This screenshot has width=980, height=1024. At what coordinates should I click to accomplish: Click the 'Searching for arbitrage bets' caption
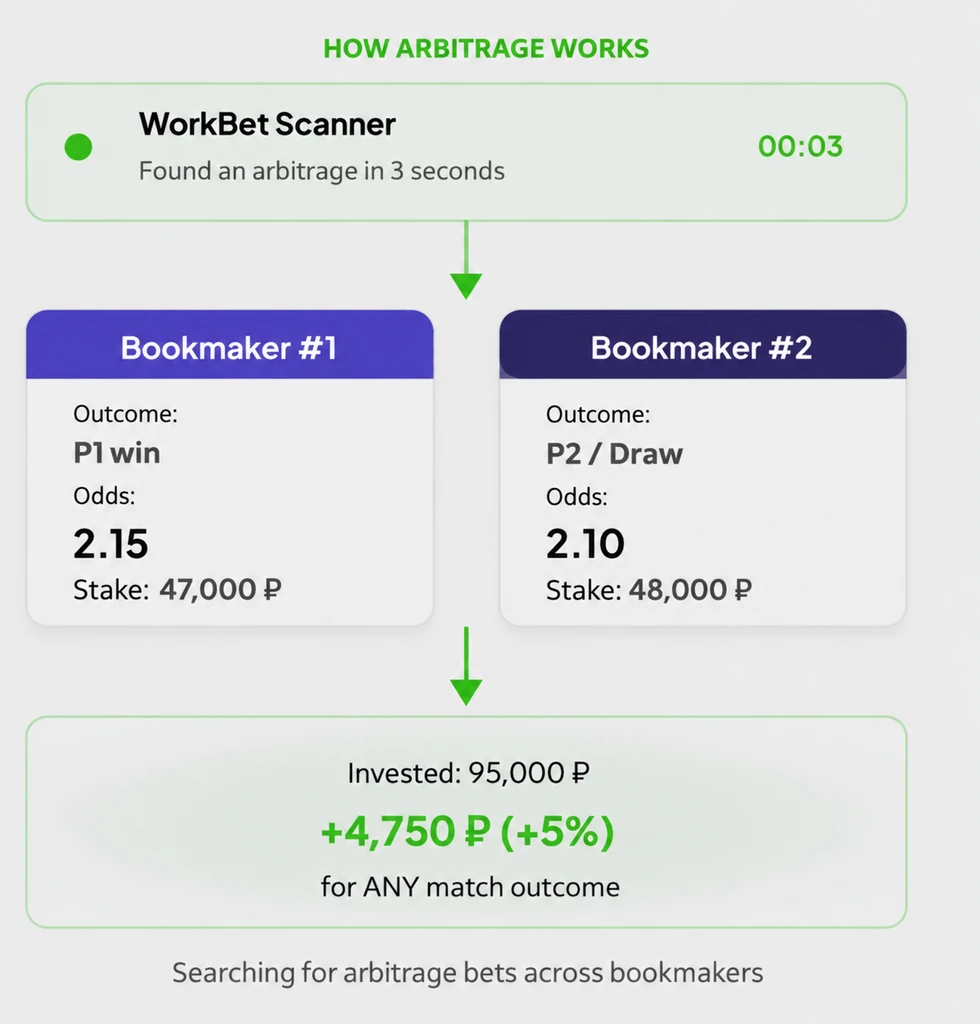click(467, 973)
